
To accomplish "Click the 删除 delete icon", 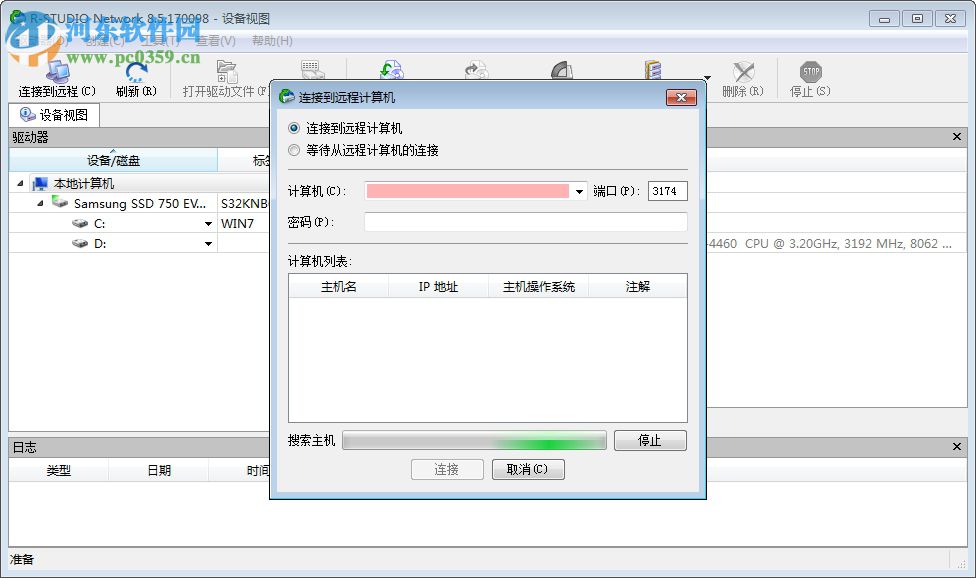I will (744, 70).
